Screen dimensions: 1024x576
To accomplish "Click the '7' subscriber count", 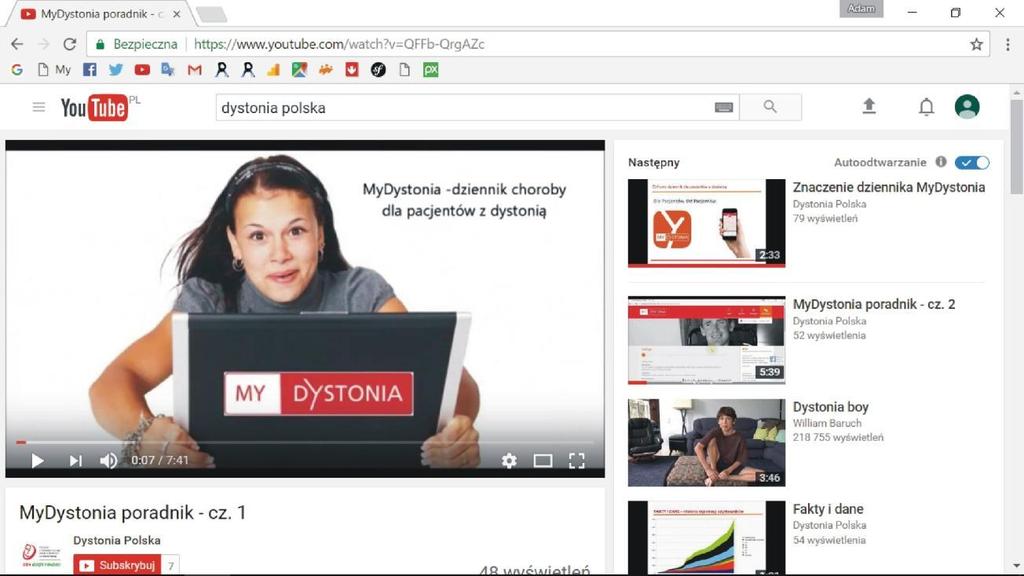I will [x=170, y=566].
